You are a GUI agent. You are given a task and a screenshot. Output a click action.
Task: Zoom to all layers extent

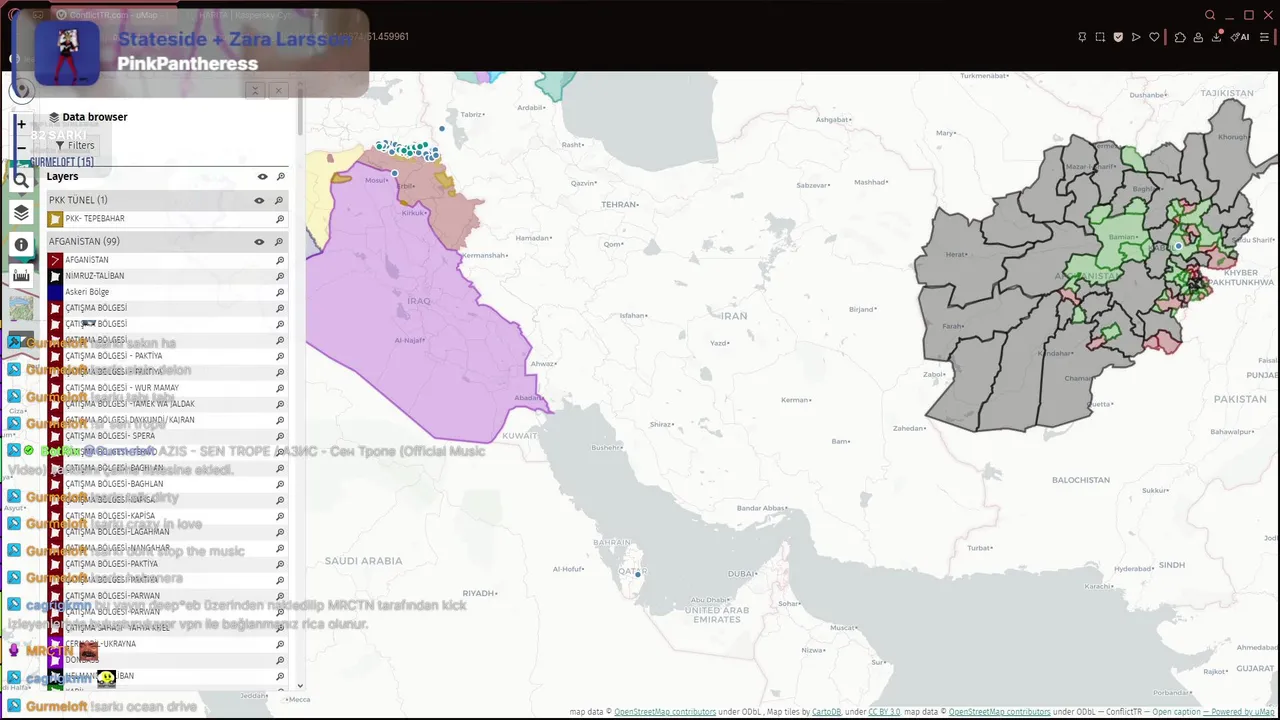pyautogui.click(x=280, y=177)
